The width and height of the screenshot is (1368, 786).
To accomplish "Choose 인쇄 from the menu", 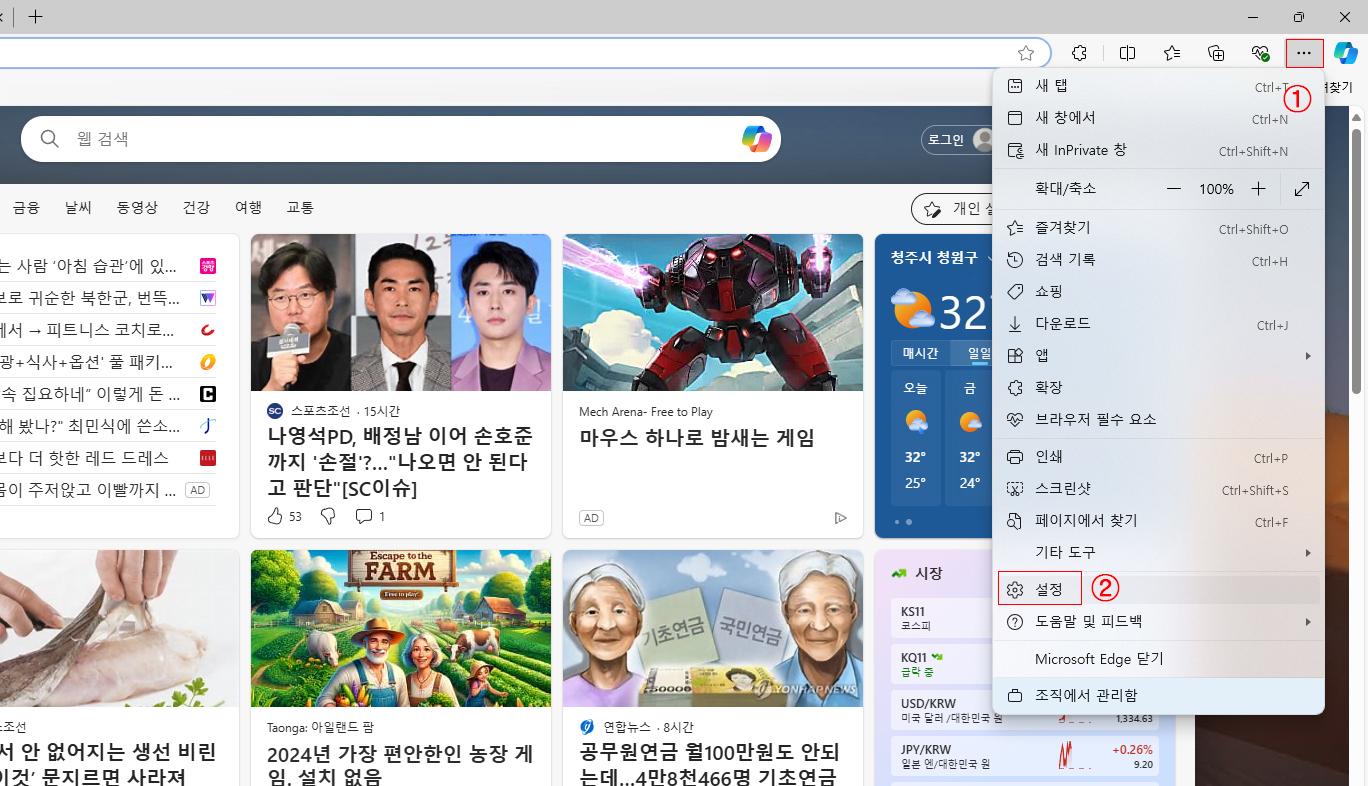I will tap(1158, 457).
